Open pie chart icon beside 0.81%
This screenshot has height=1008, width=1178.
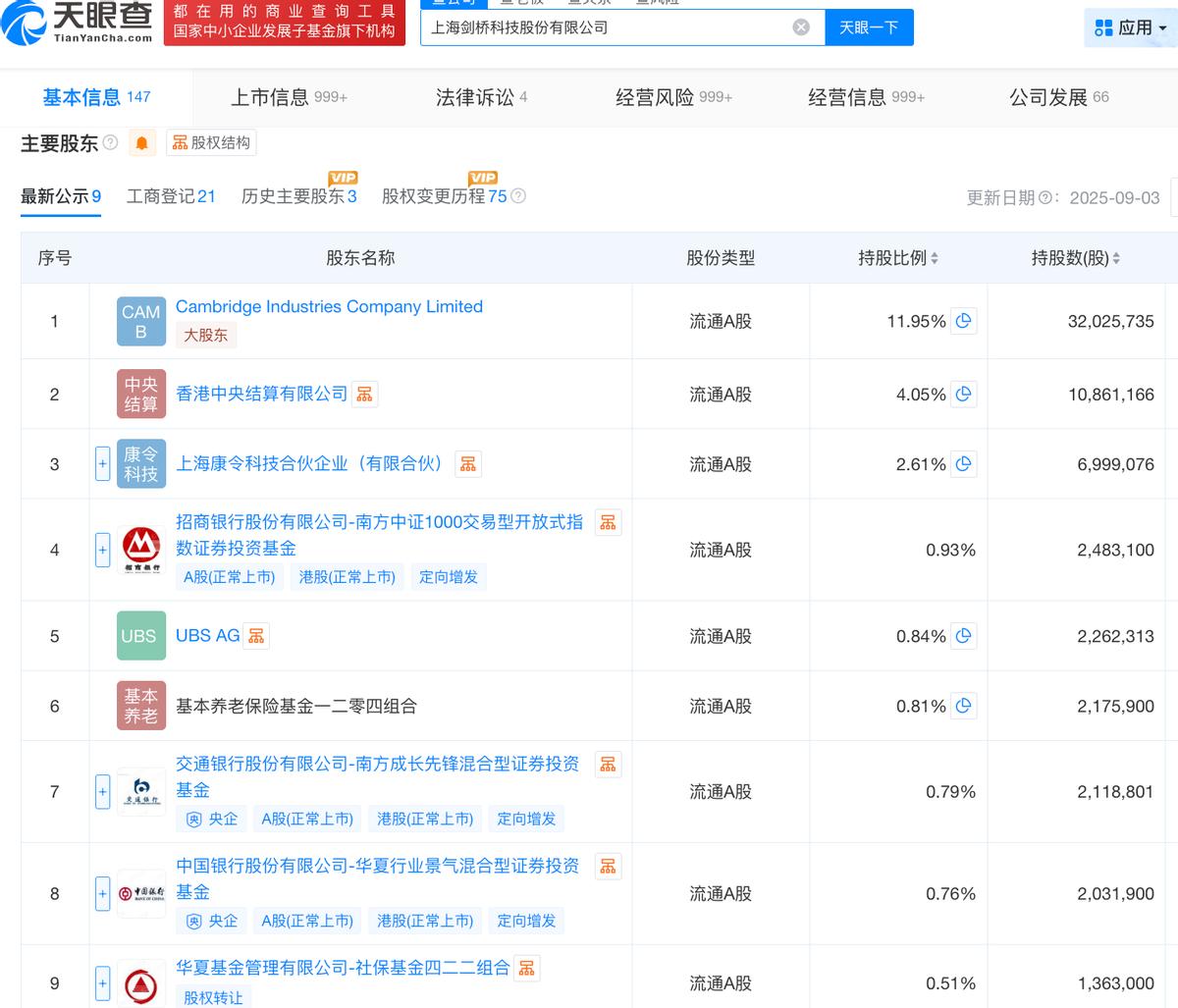(964, 706)
